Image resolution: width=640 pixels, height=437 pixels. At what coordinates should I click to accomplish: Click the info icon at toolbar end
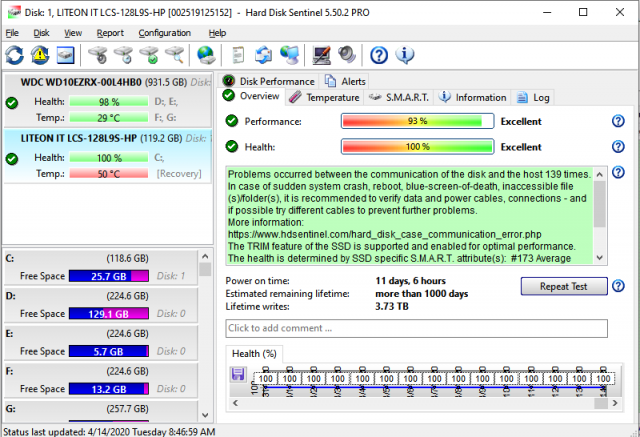point(405,54)
